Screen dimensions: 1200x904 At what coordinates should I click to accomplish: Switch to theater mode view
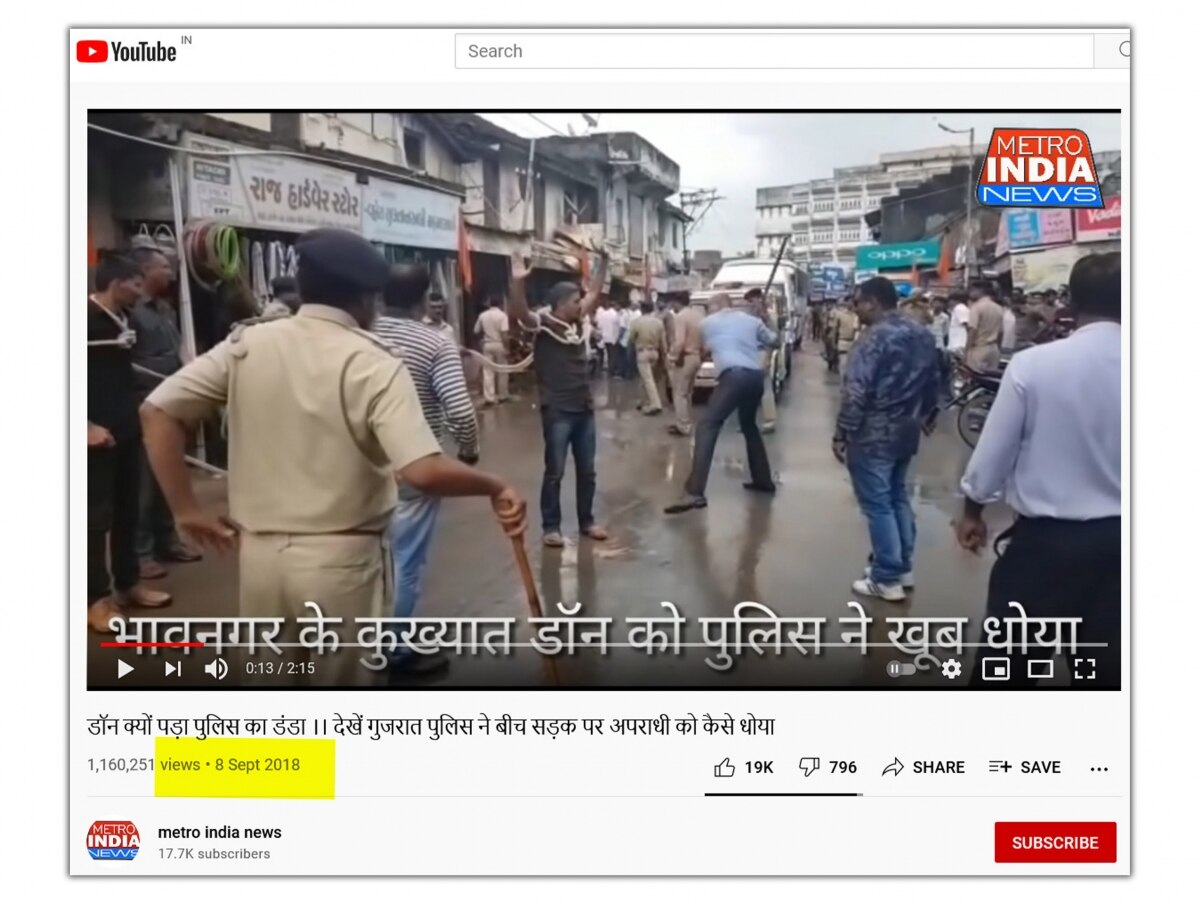click(1040, 669)
